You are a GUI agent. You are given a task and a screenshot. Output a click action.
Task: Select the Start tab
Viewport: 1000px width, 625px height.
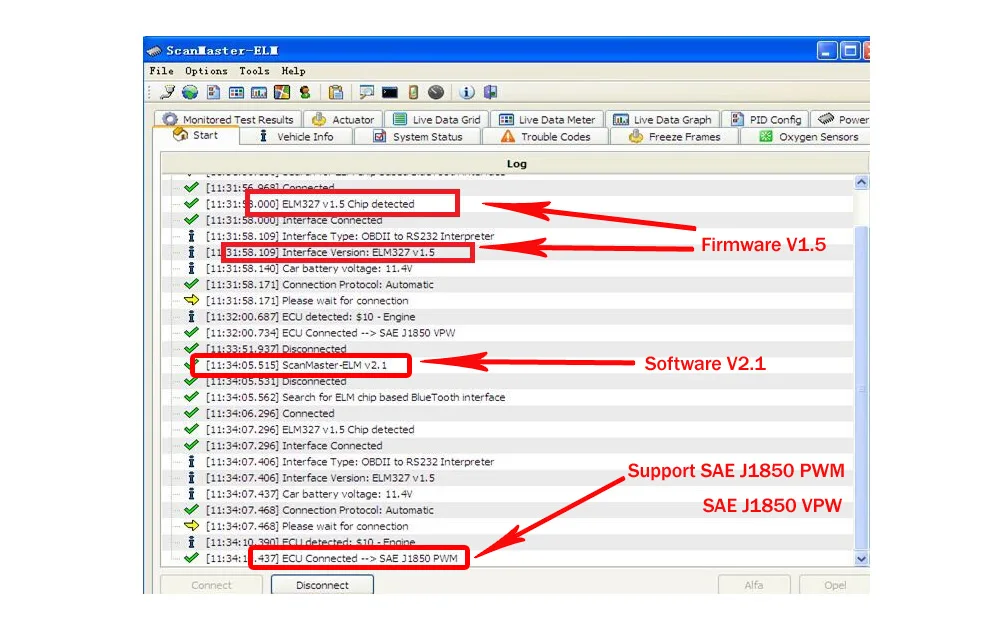point(196,135)
